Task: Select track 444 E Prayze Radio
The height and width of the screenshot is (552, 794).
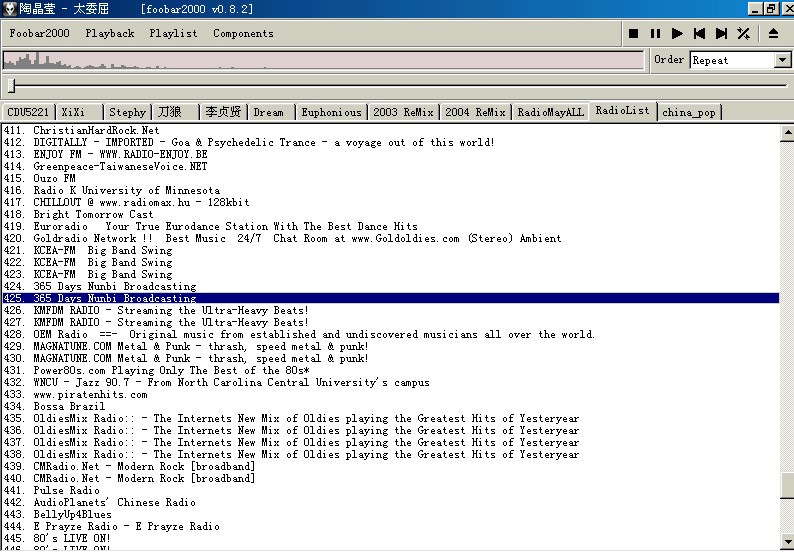Action: [390, 527]
